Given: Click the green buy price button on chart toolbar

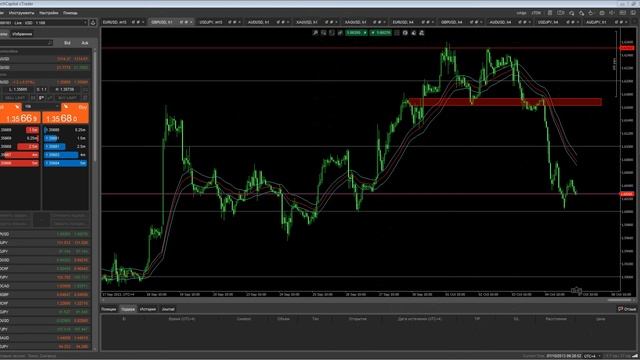Looking at the screenshot, I should point(381,33).
